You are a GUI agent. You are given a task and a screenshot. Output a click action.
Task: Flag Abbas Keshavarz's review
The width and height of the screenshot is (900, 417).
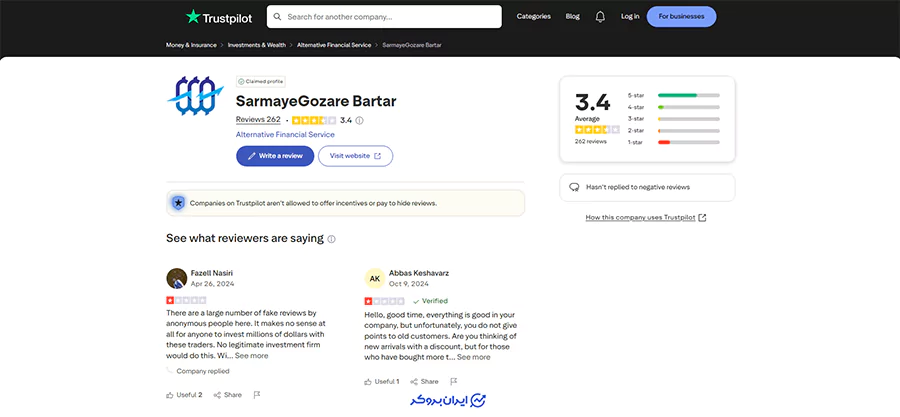454,381
